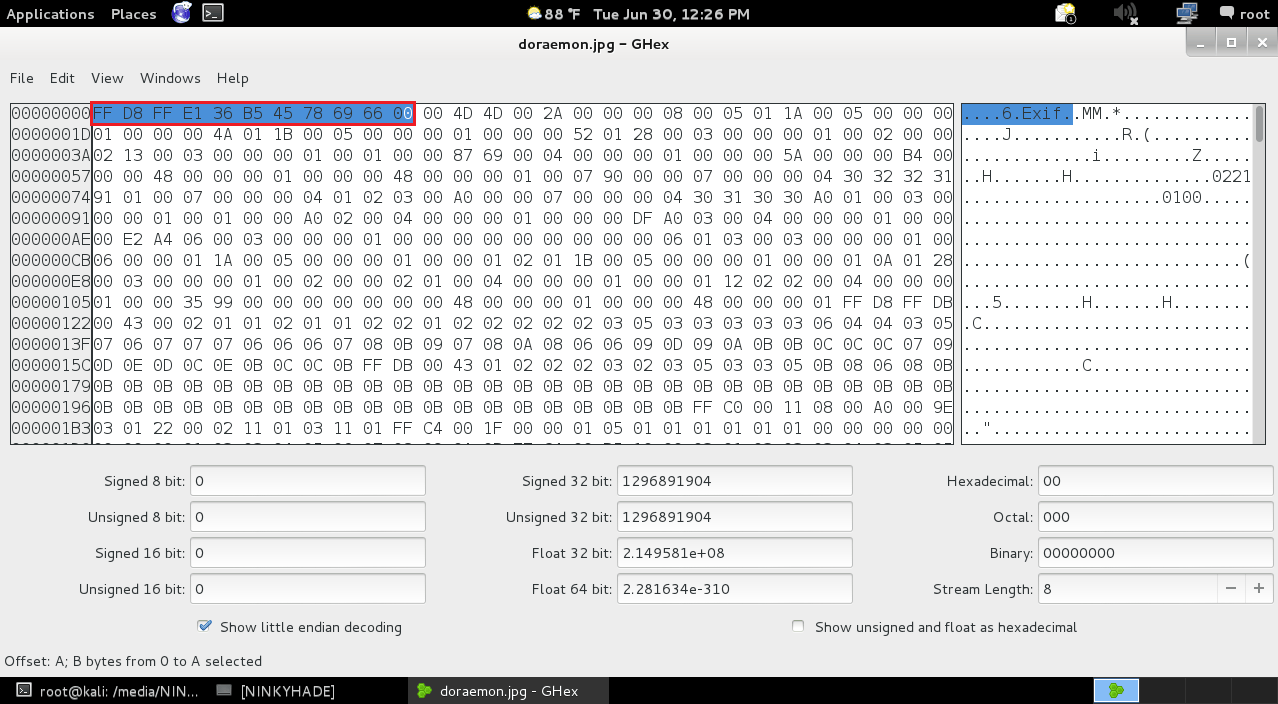The height and width of the screenshot is (704, 1278).
Task: Click the Signed 32 bit value field
Action: point(735,481)
